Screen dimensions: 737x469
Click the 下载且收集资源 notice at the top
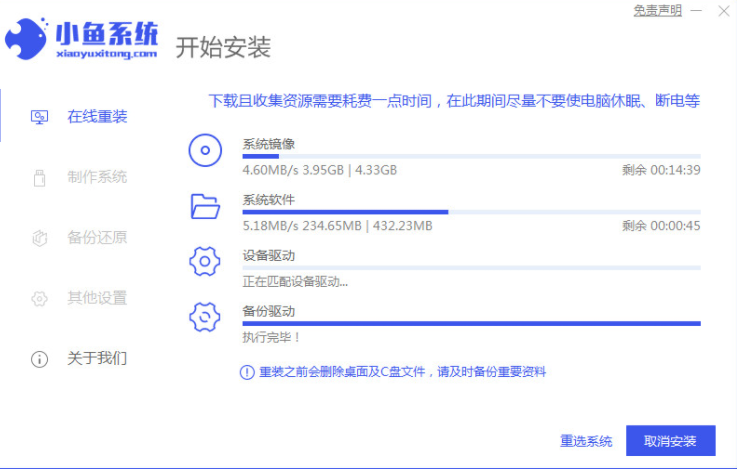[x=454, y=101]
